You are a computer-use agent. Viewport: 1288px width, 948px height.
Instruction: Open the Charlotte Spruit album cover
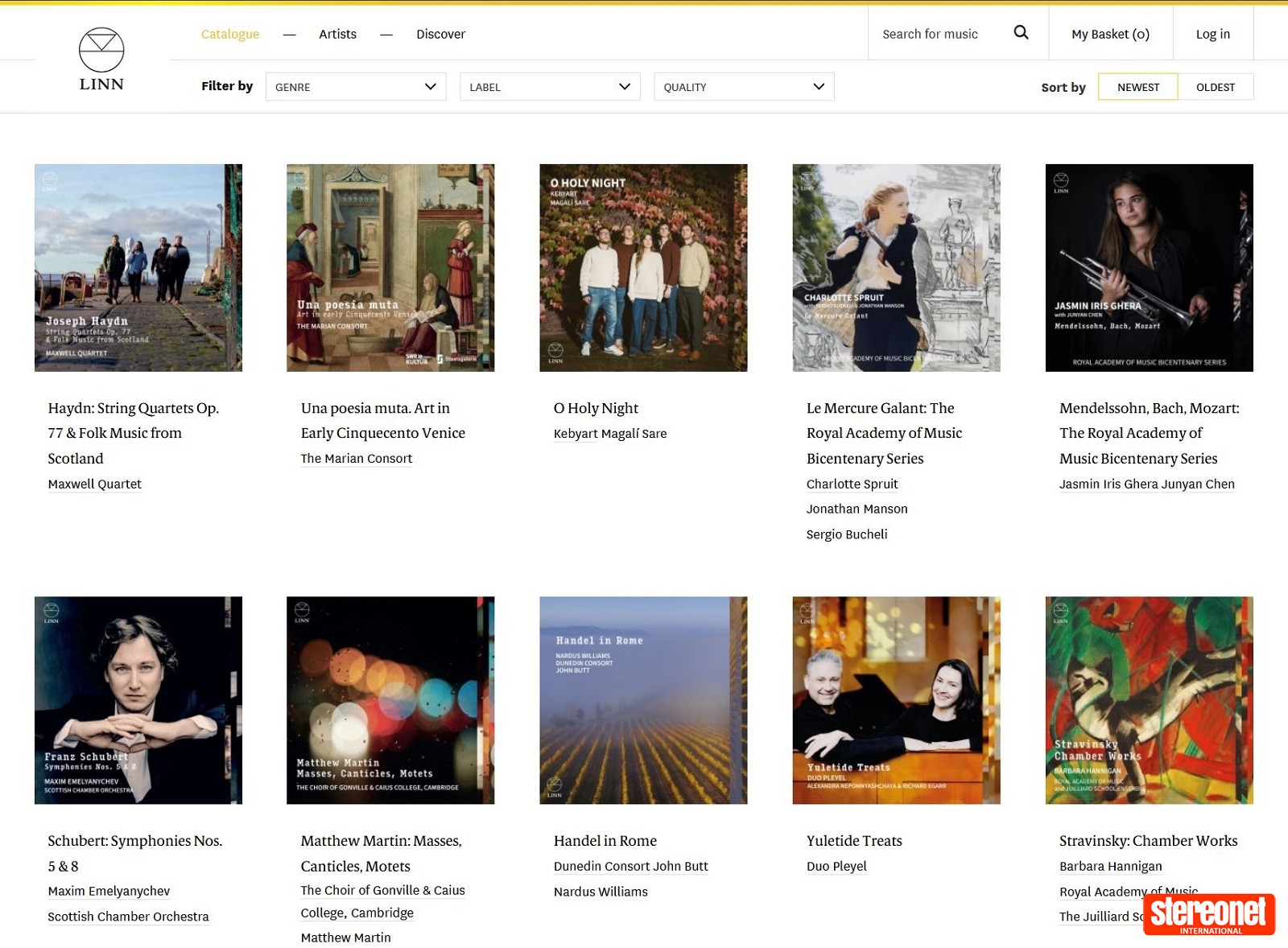[896, 268]
